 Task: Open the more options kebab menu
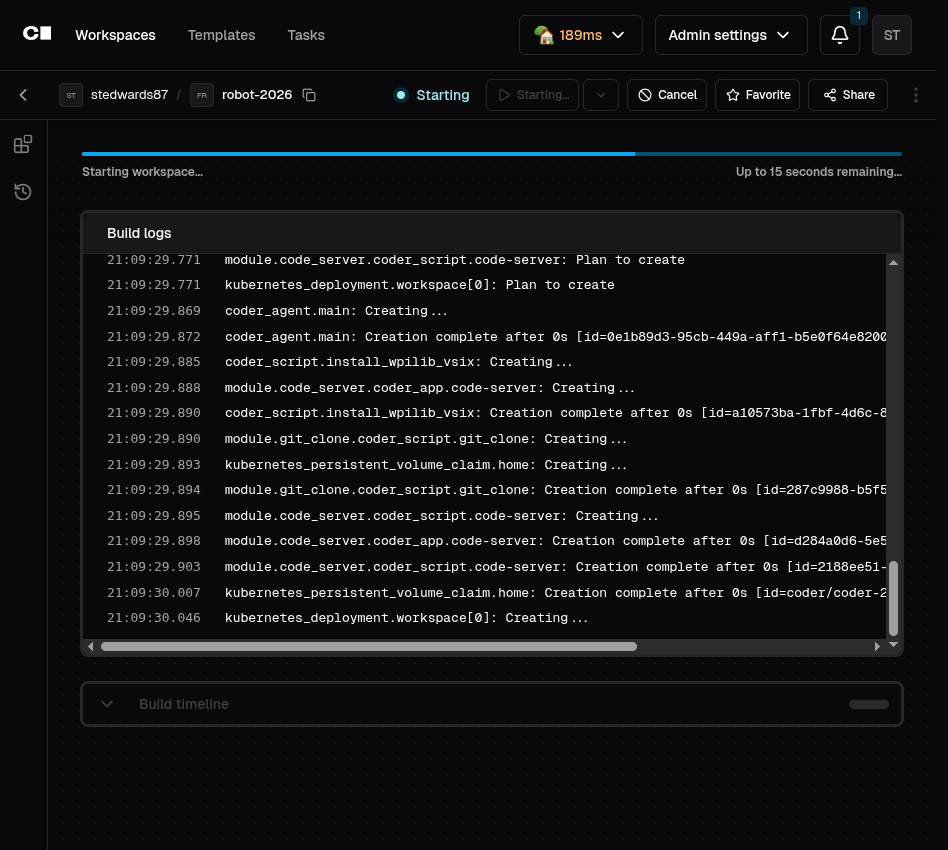click(x=915, y=95)
